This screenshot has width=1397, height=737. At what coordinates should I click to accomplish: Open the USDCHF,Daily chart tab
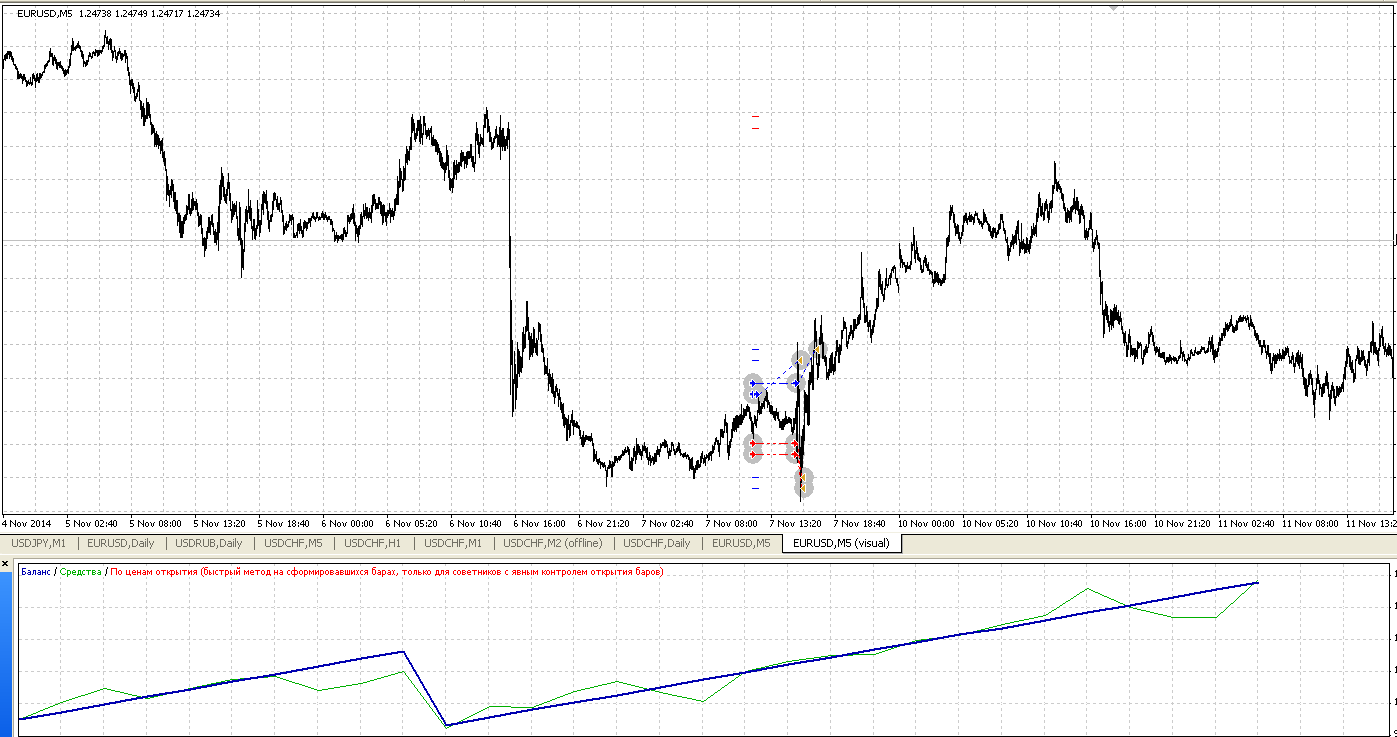click(x=656, y=543)
